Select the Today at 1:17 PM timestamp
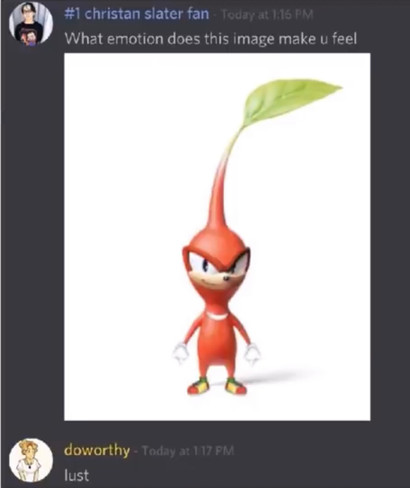Image resolution: width=410 pixels, height=488 pixels. click(188, 451)
